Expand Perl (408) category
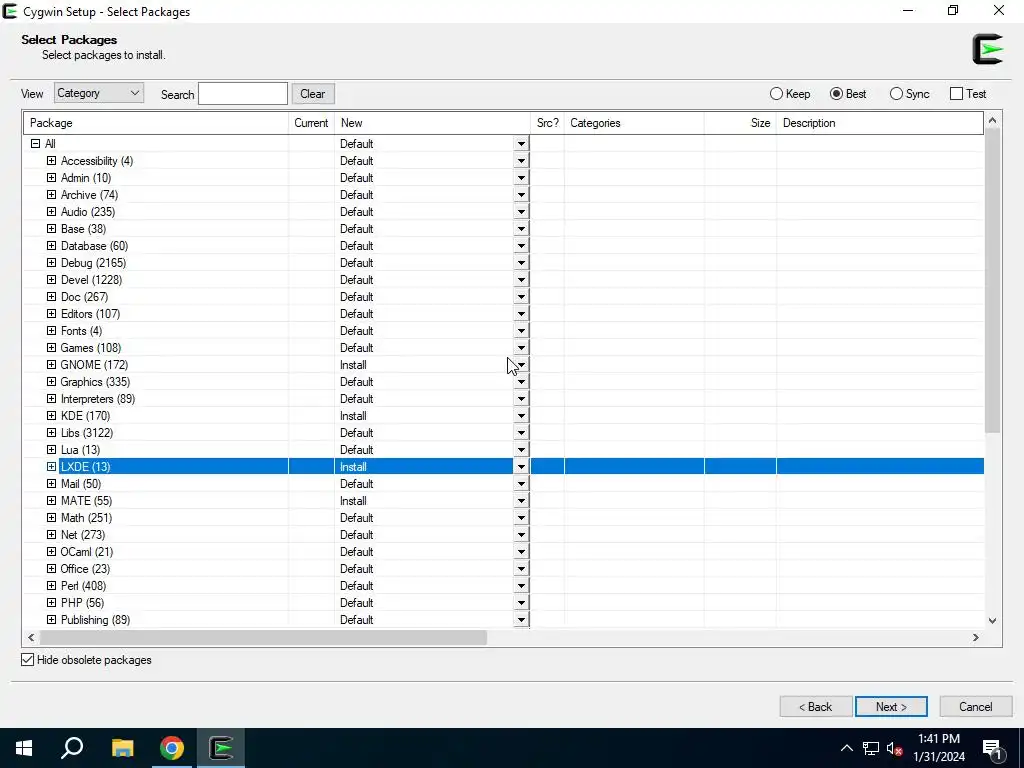The height and width of the screenshot is (768, 1024). pos(52,585)
